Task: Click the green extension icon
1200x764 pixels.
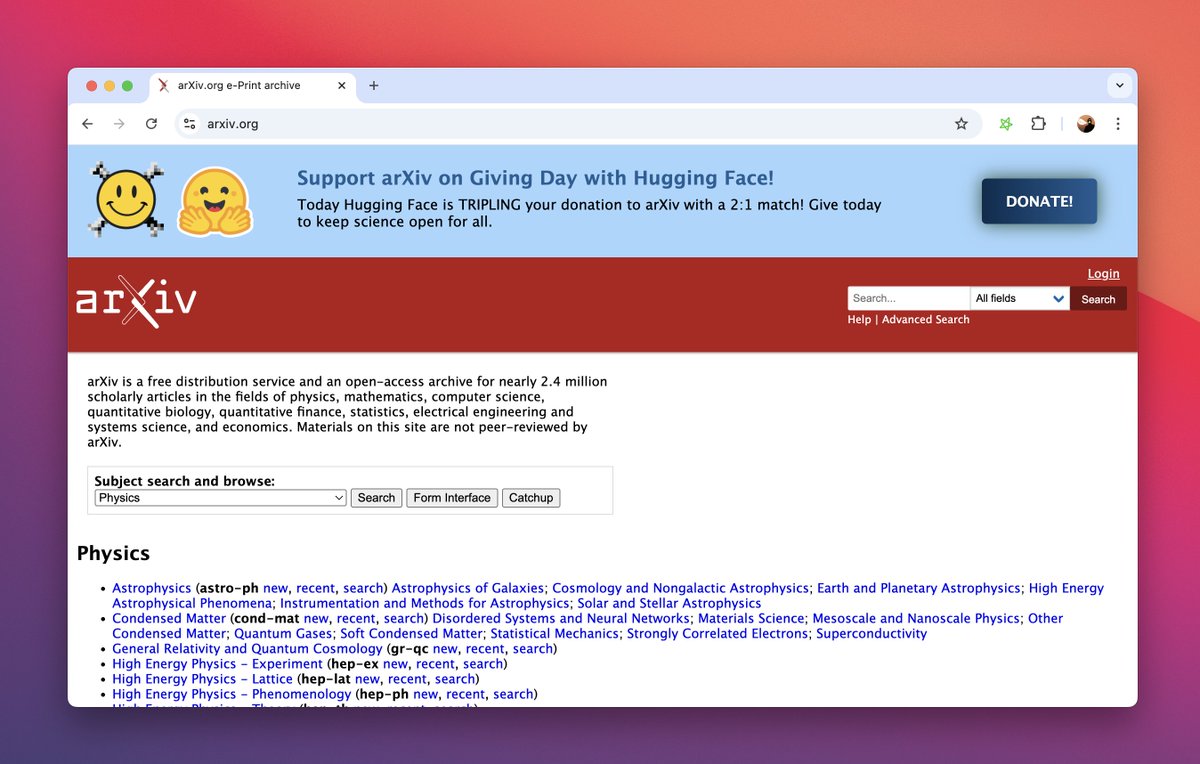Action: tap(1005, 123)
